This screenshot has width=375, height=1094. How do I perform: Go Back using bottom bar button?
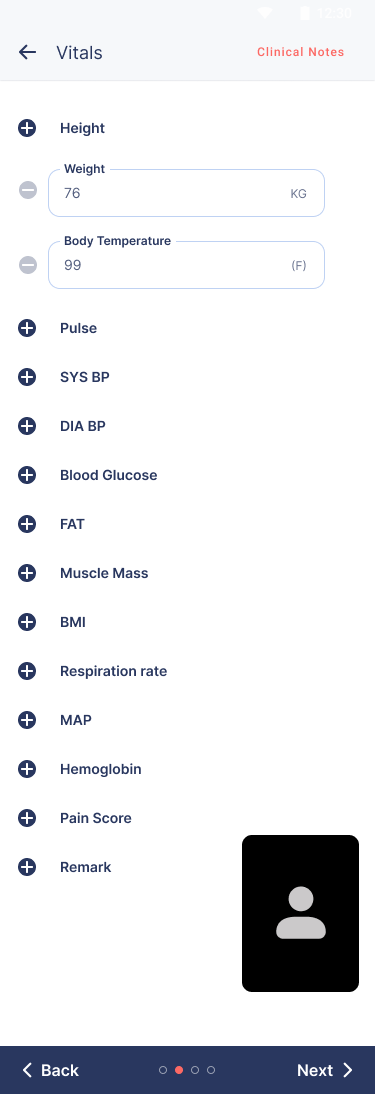[x=50, y=1070]
